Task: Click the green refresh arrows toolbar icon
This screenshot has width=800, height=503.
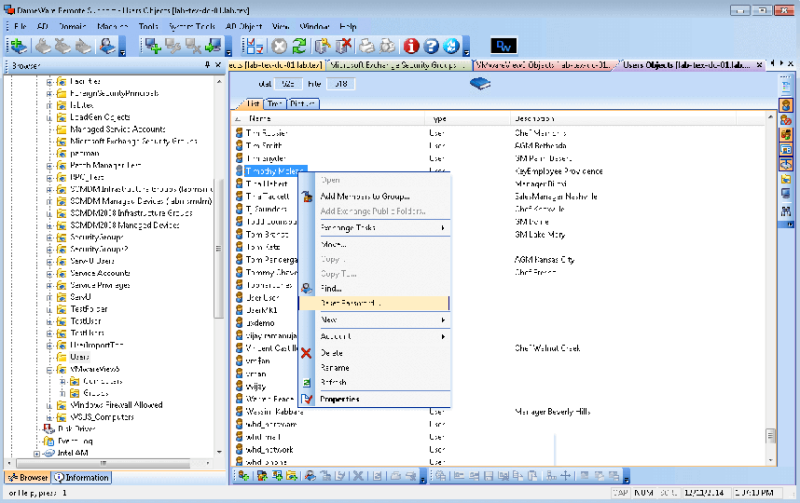Action: click(299, 46)
